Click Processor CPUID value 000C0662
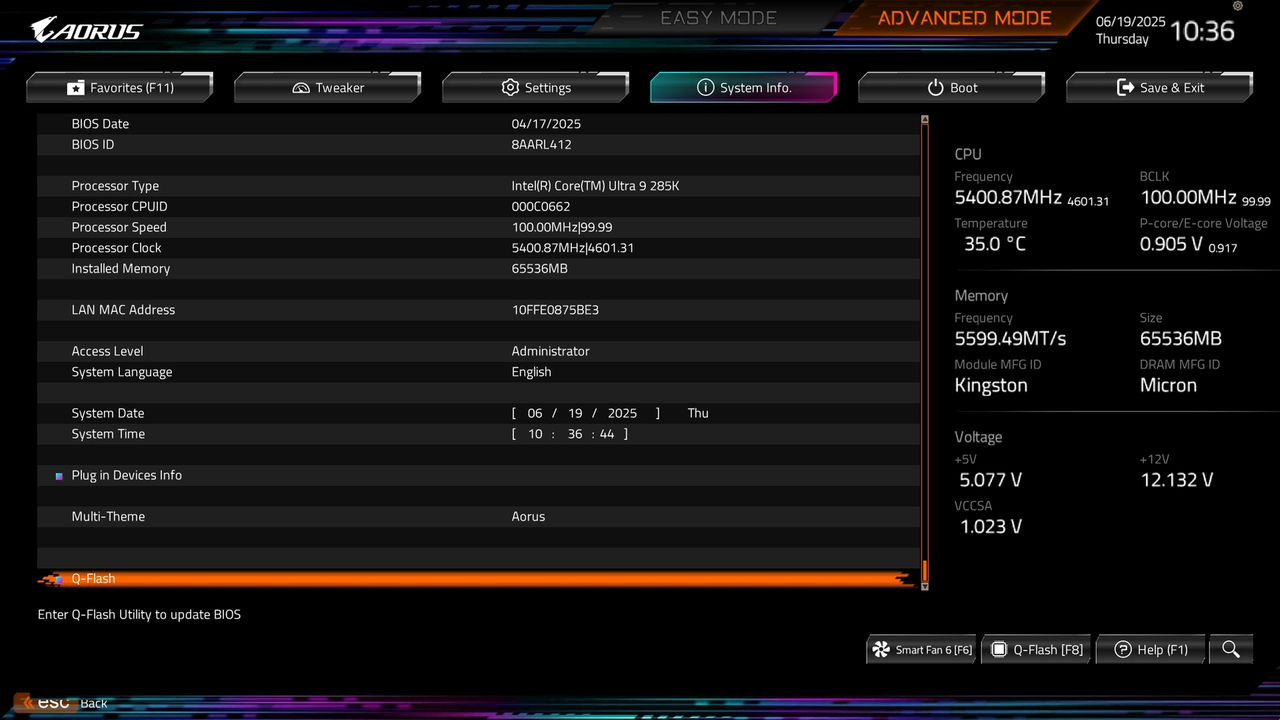1280x720 pixels. 541,207
